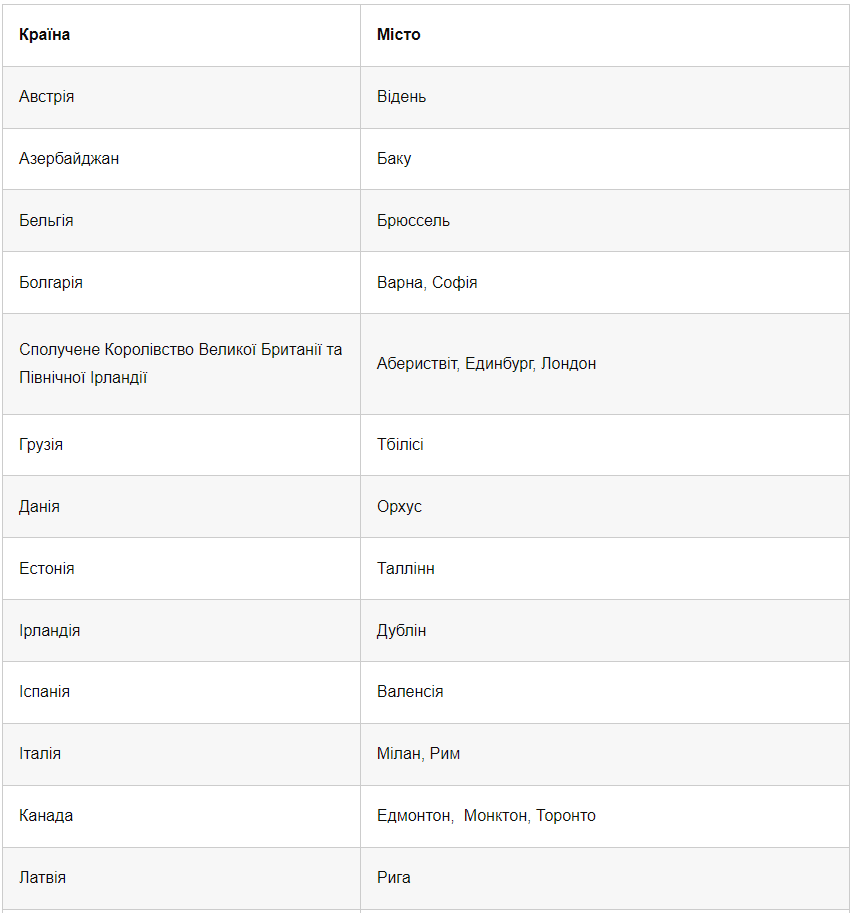Viewport: 853px width, 913px height.
Task: Click the 'Едмонтон, Монктон, Торонто' cell
Action: [x=486, y=816]
